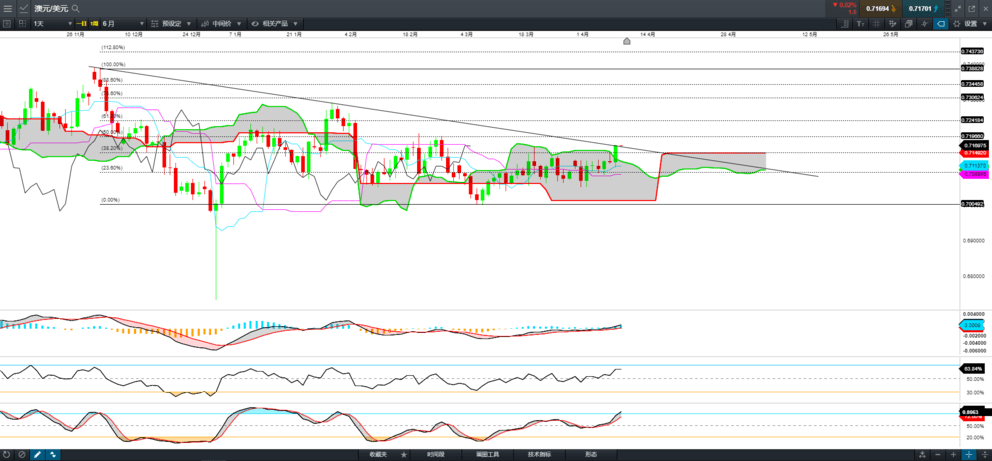
Task: Expand the 设置 dropdown arrow
Action: [x=985, y=23]
